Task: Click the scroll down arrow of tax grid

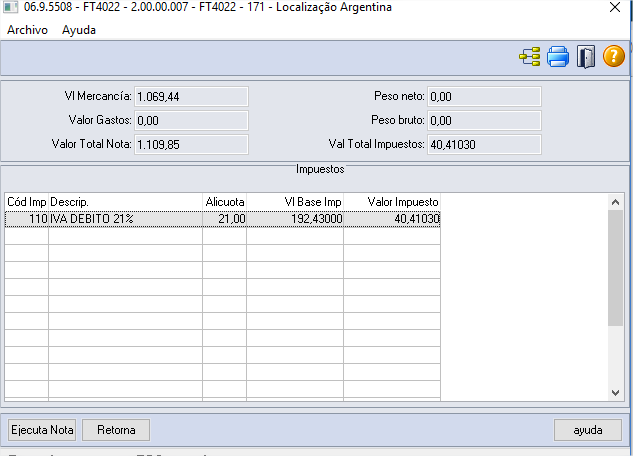Action: coord(615,392)
